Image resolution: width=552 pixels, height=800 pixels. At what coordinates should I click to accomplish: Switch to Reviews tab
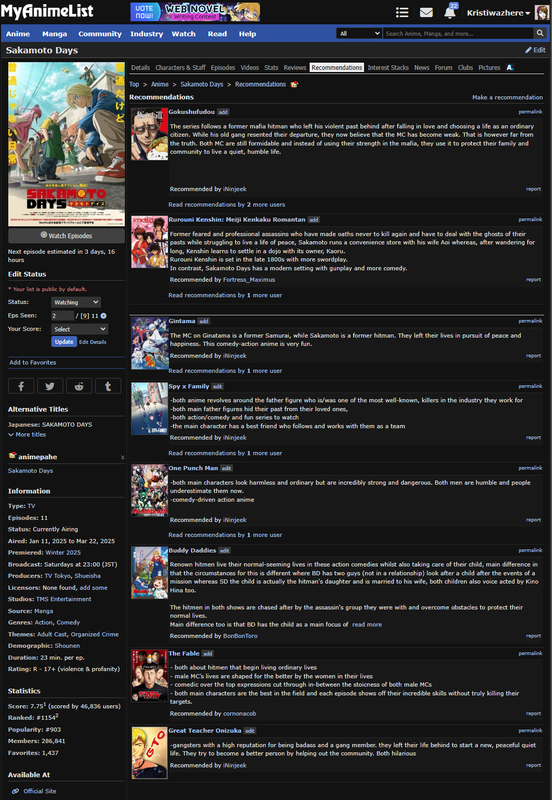pyautogui.click(x=295, y=67)
